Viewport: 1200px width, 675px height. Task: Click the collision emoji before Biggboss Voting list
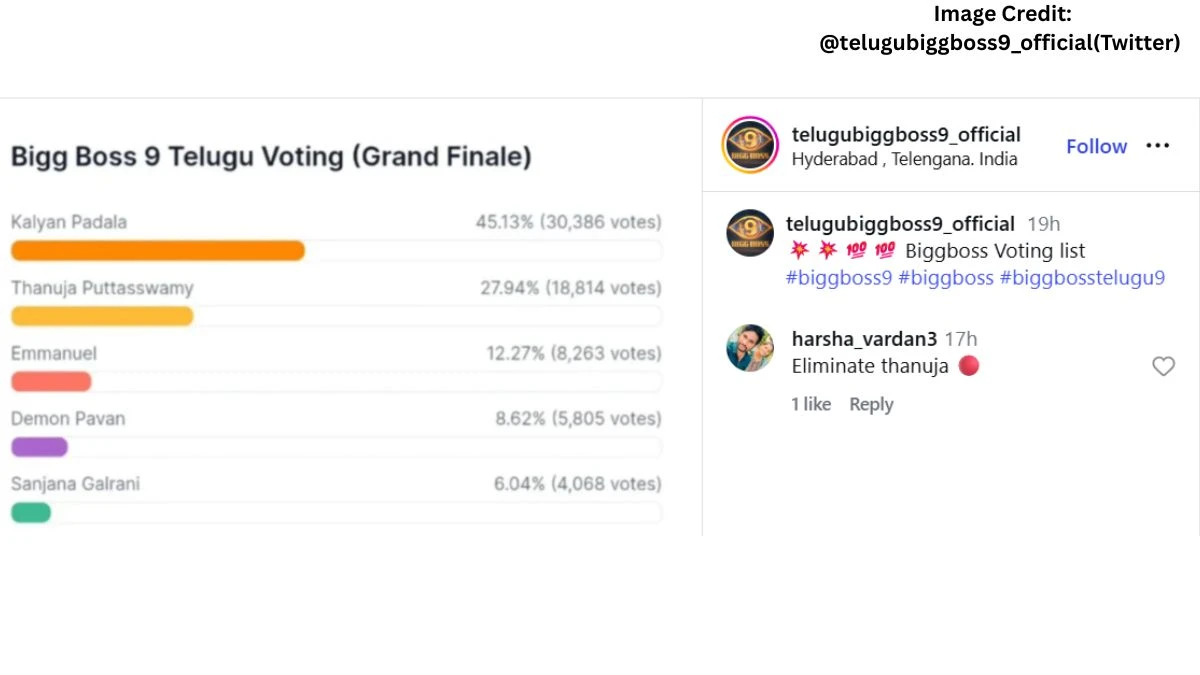pos(801,251)
